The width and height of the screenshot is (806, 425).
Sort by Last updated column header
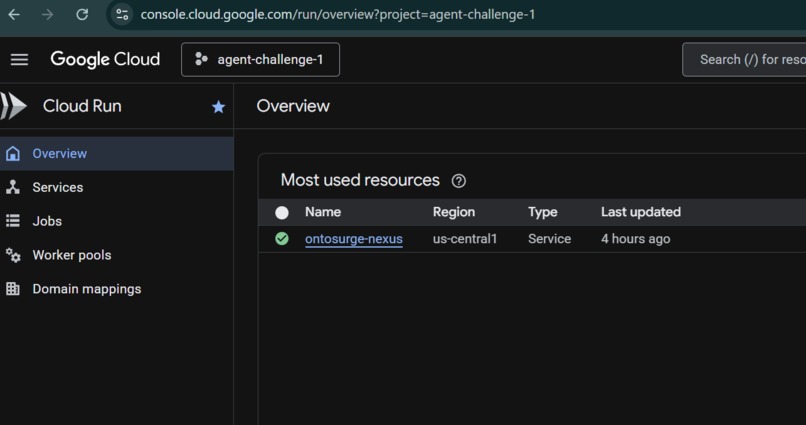[641, 212]
